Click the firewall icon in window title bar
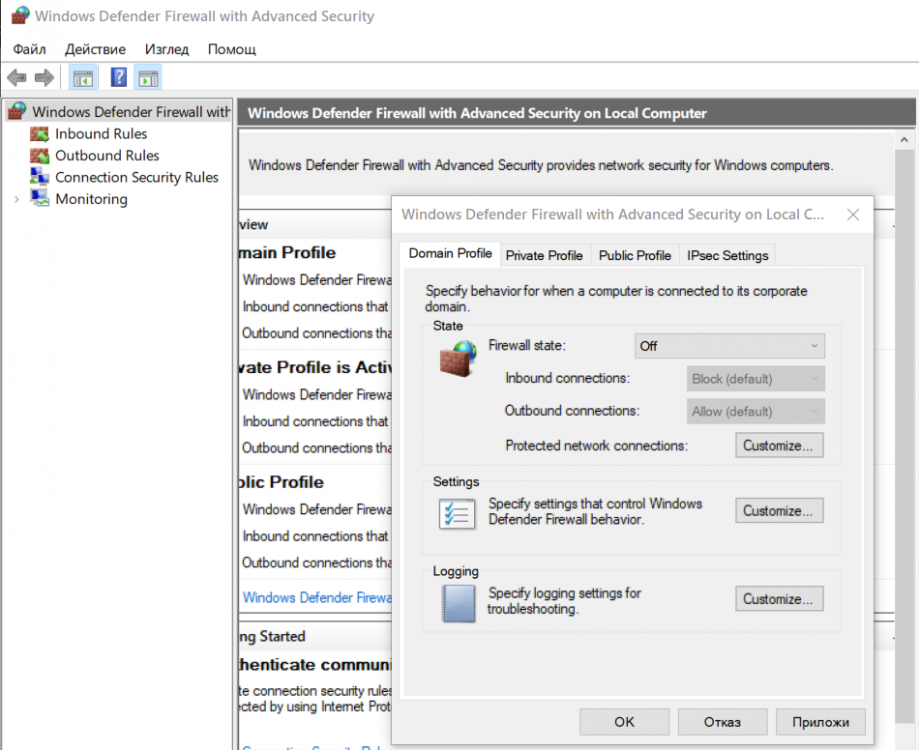919x750 pixels. click(x=21, y=16)
